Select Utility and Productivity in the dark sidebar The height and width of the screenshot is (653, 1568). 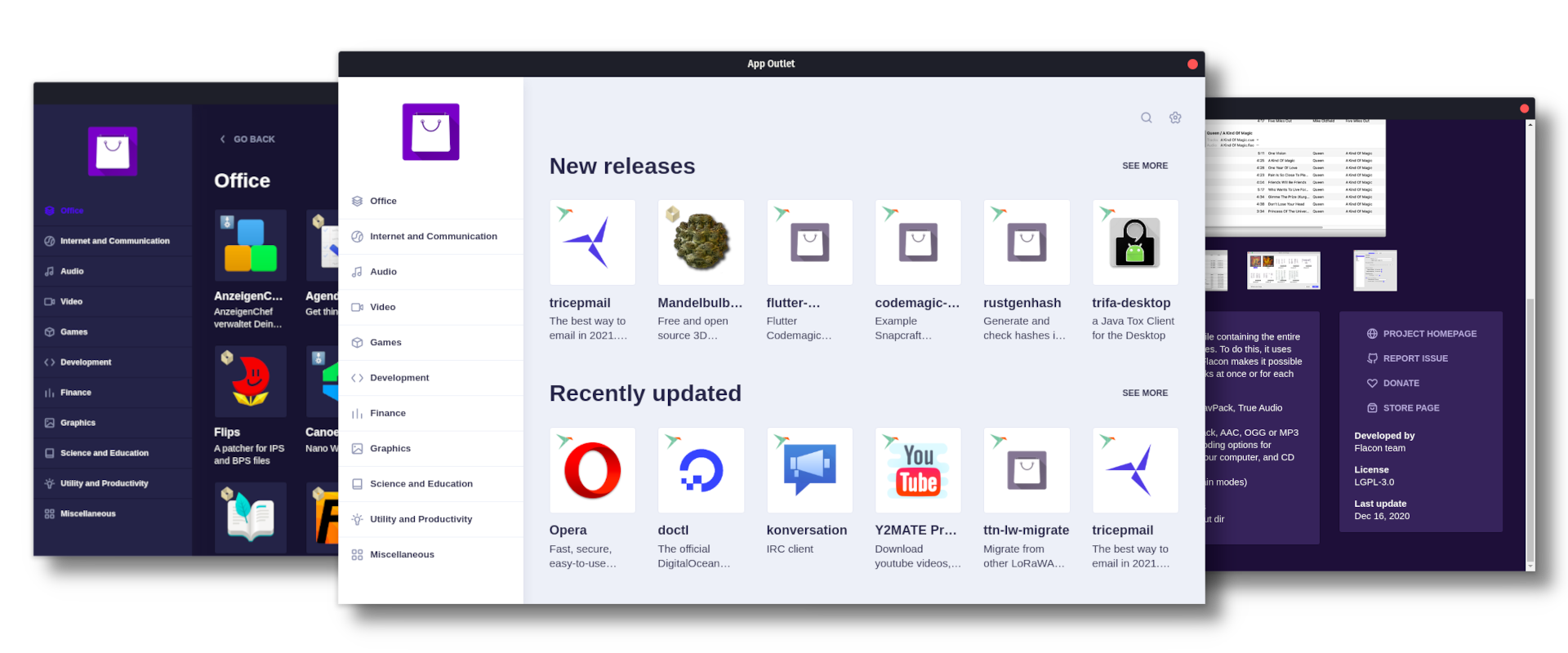click(x=113, y=483)
